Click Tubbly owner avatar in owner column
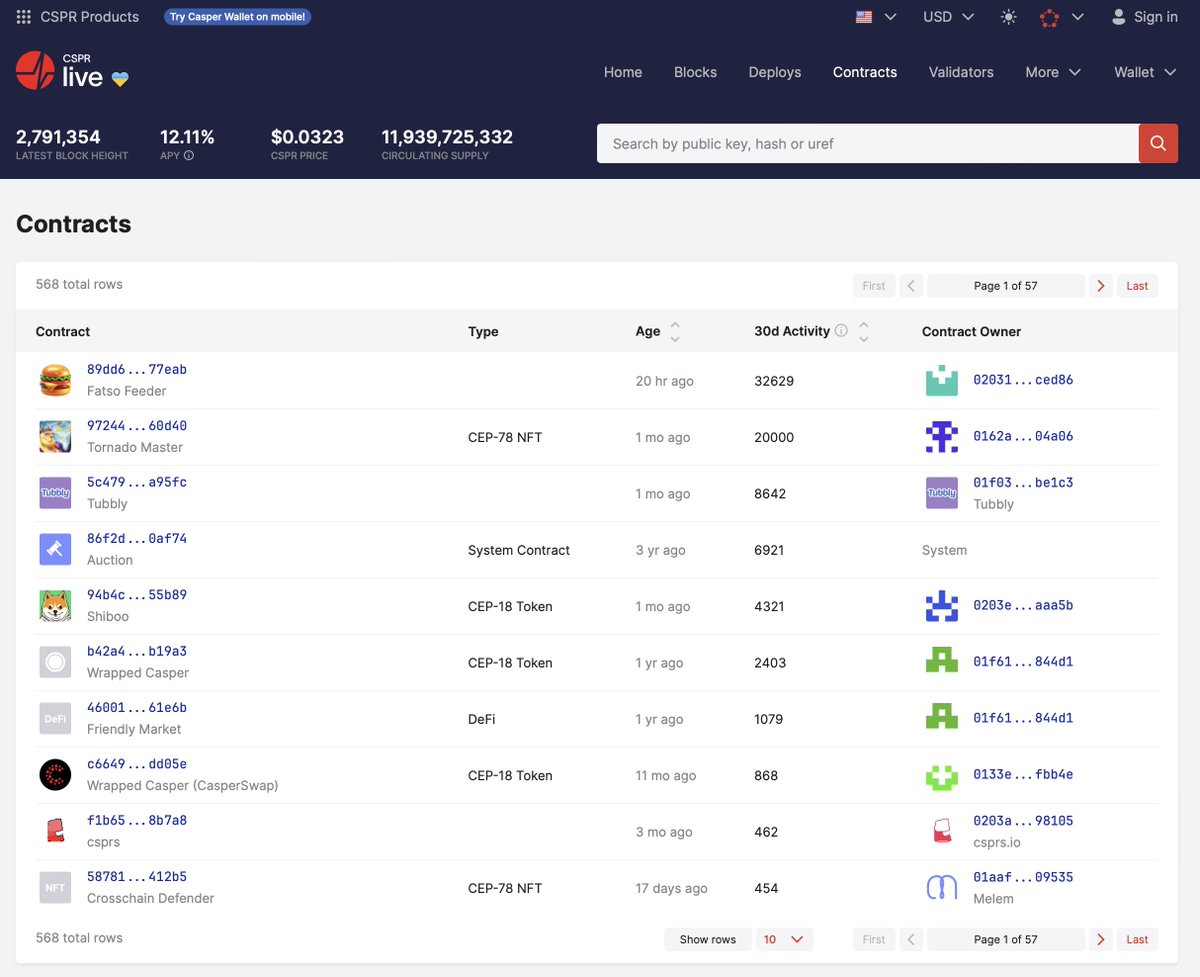Screen dimensions: 1200x977 (x=942, y=493)
